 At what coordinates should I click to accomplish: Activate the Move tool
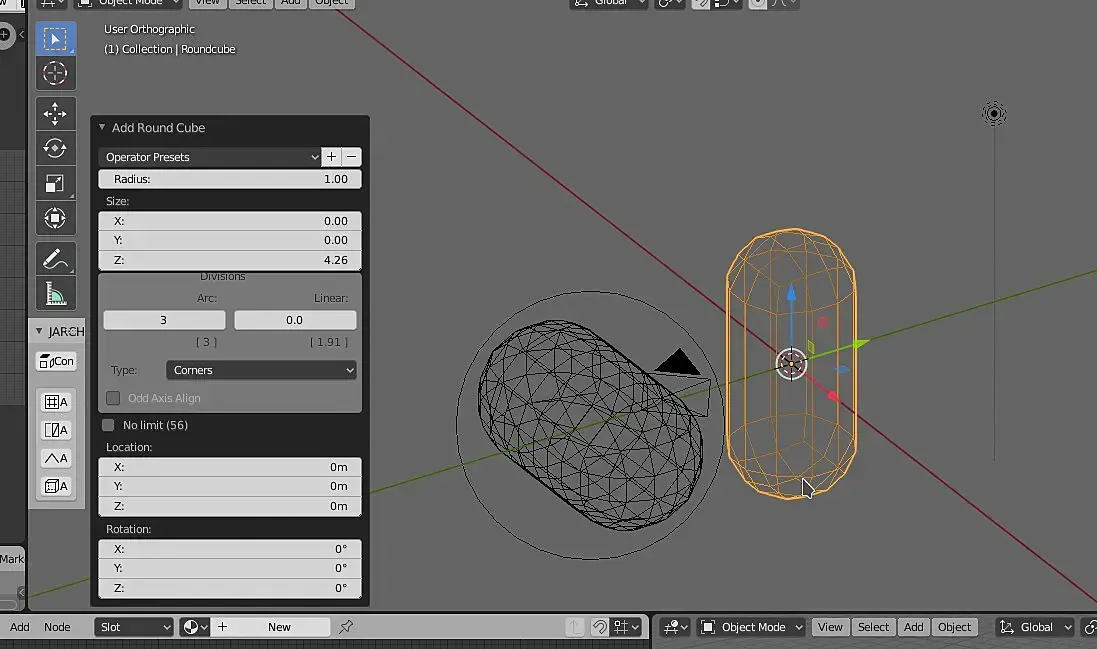point(55,114)
